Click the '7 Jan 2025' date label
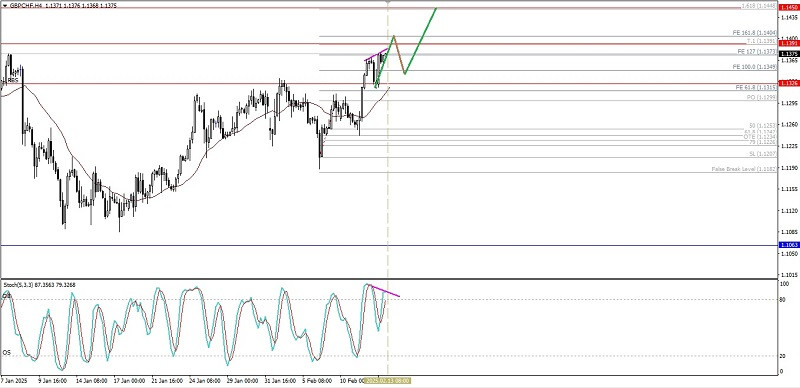 coord(14,381)
